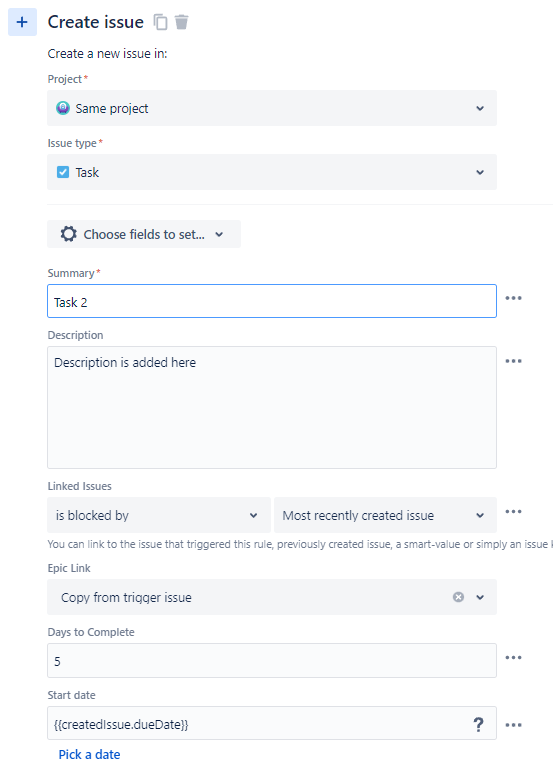The image size is (553, 769).
Task: Click the Pick a date link
Action: 89,754
